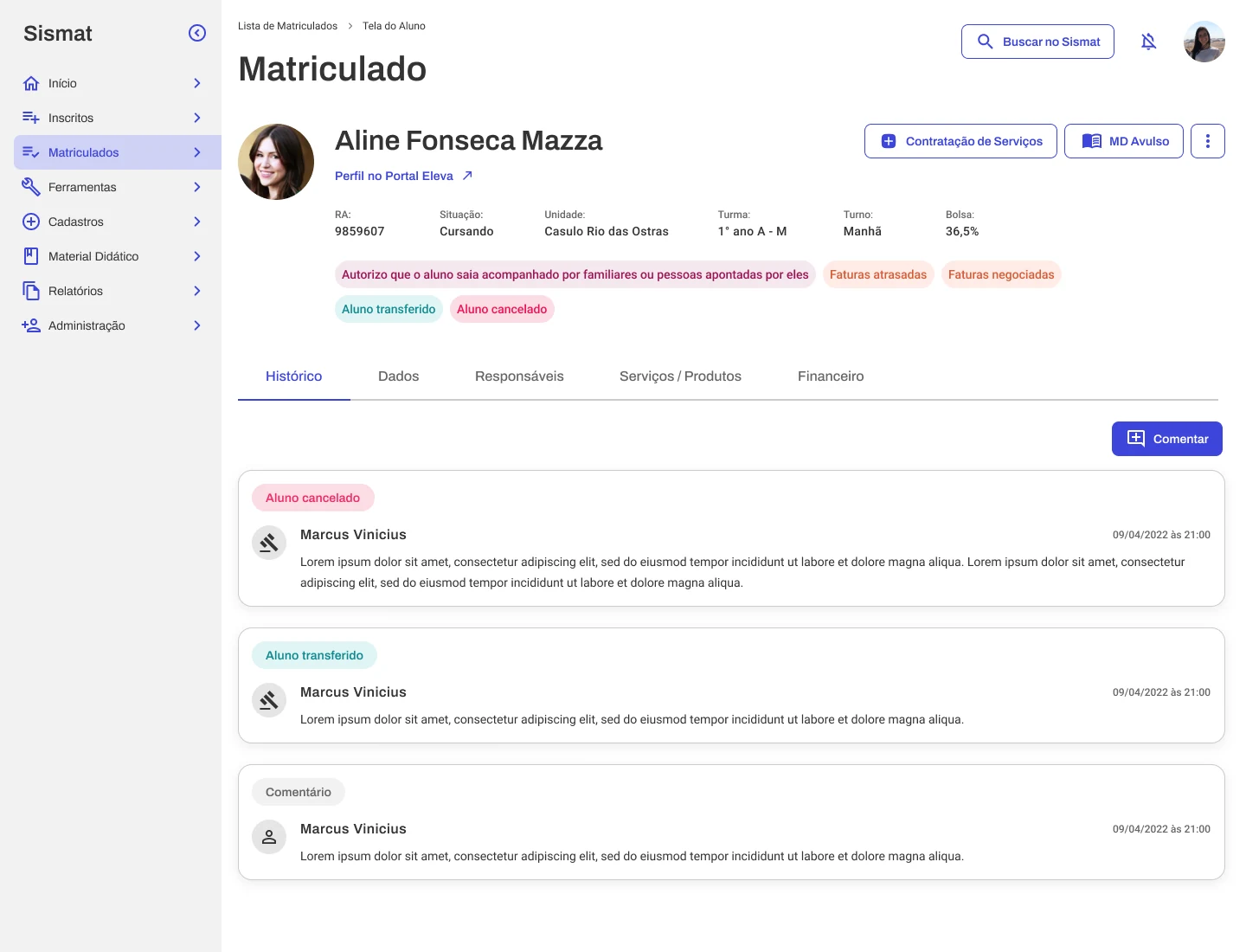The height and width of the screenshot is (952, 1246).
Task: Click the Buscar no Sismat button
Action: [x=1037, y=42]
